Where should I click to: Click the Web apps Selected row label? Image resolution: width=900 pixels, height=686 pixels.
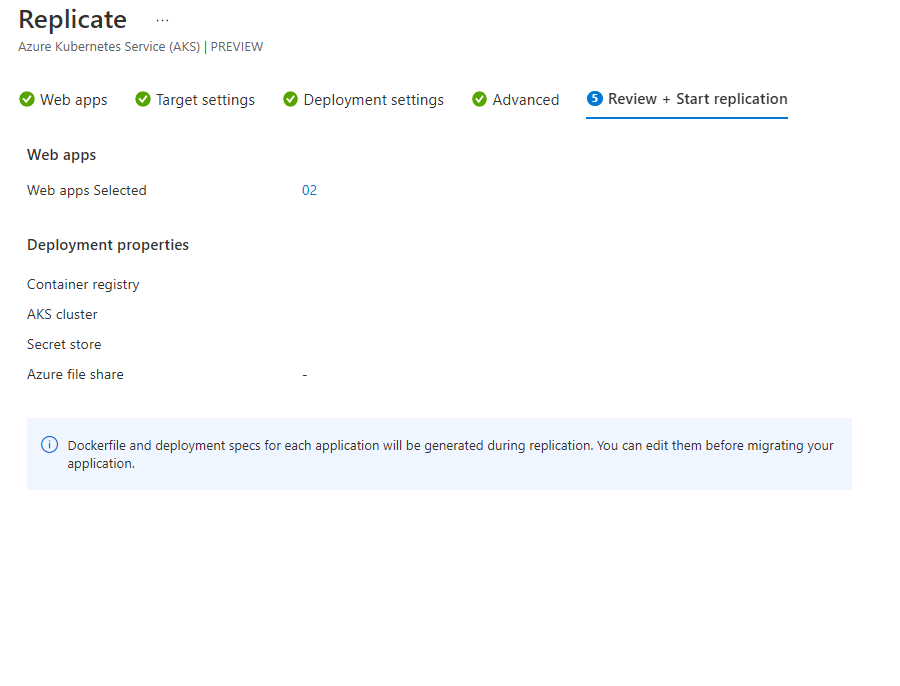click(86, 190)
